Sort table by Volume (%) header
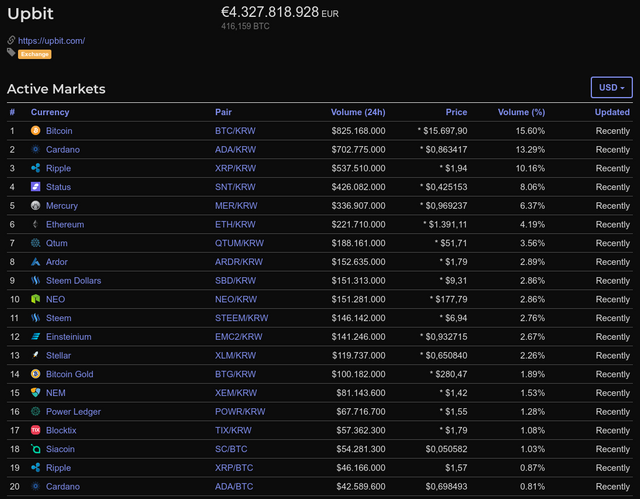The image size is (640, 499). point(521,112)
